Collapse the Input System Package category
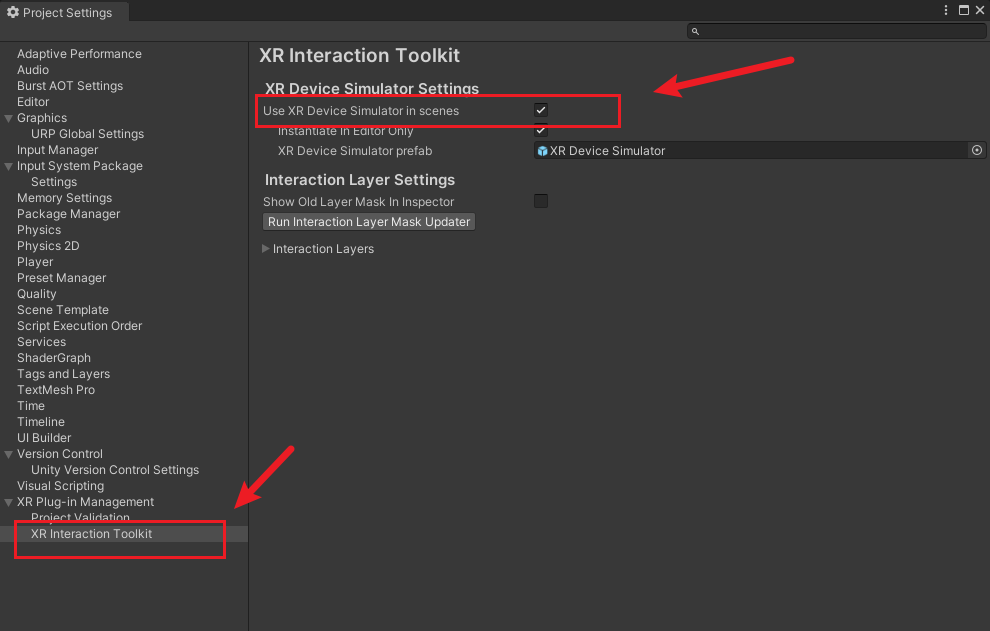This screenshot has height=631, width=990. pos(9,166)
